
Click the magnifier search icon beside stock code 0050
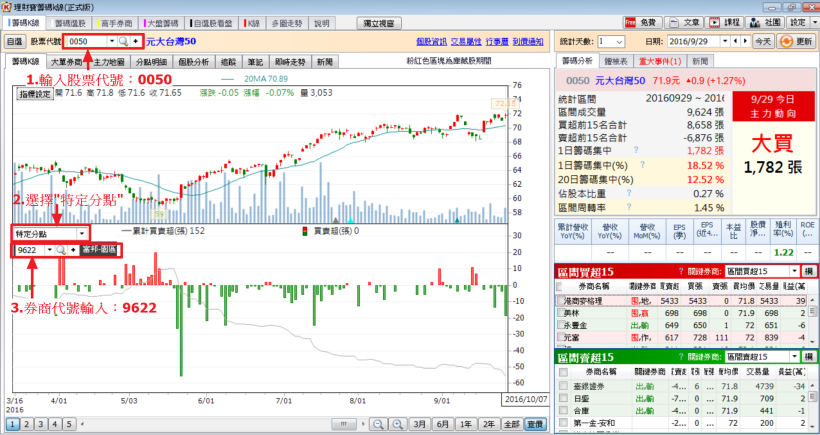(x=125, y=42)
